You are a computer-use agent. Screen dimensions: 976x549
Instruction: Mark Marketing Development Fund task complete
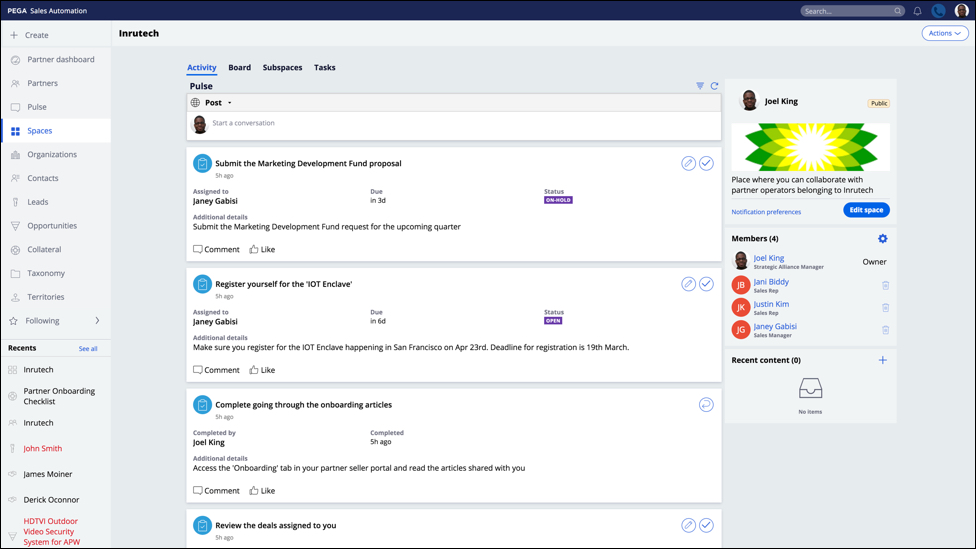coord(706,163)
